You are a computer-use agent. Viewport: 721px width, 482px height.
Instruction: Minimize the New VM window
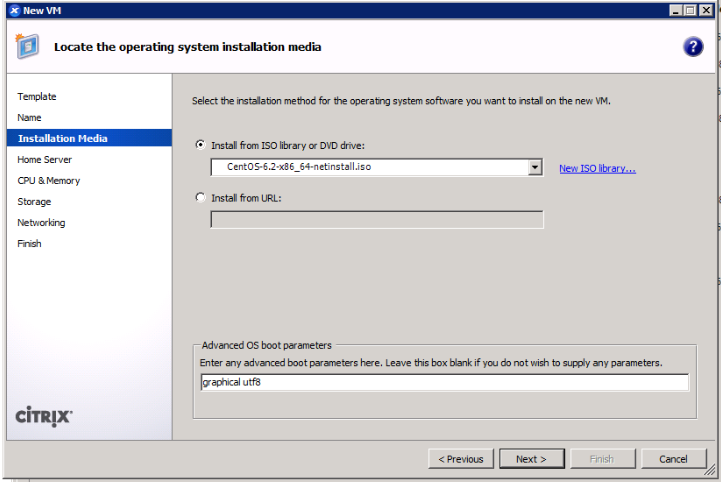[677, 10]
